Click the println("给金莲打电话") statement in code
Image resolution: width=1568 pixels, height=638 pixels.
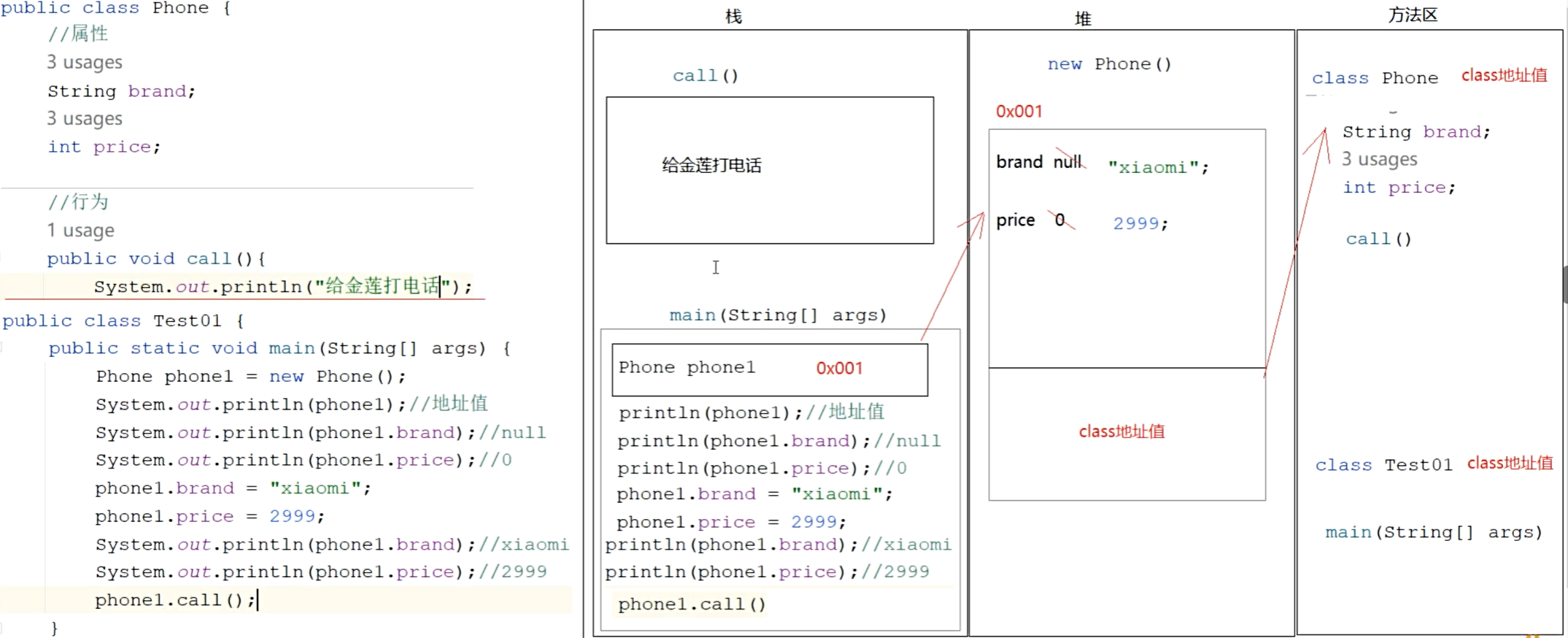tap(283, 286)
